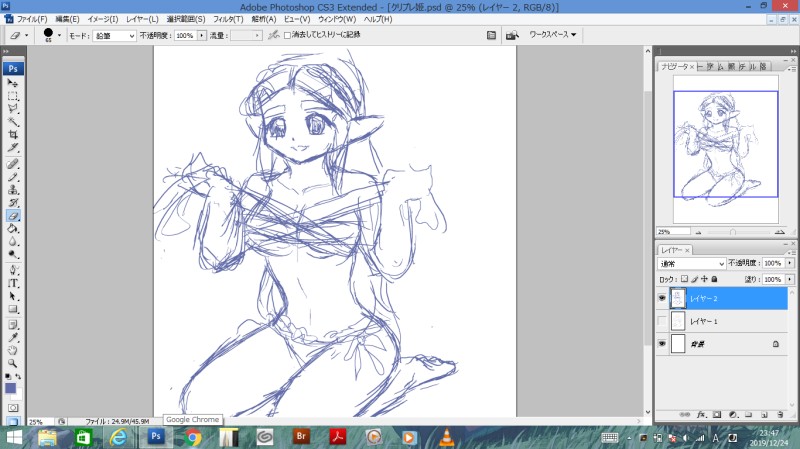Click the airbrush icon in options bar
Image resolution: width=800 pixels, height=449 pixels.
(273, 35)
